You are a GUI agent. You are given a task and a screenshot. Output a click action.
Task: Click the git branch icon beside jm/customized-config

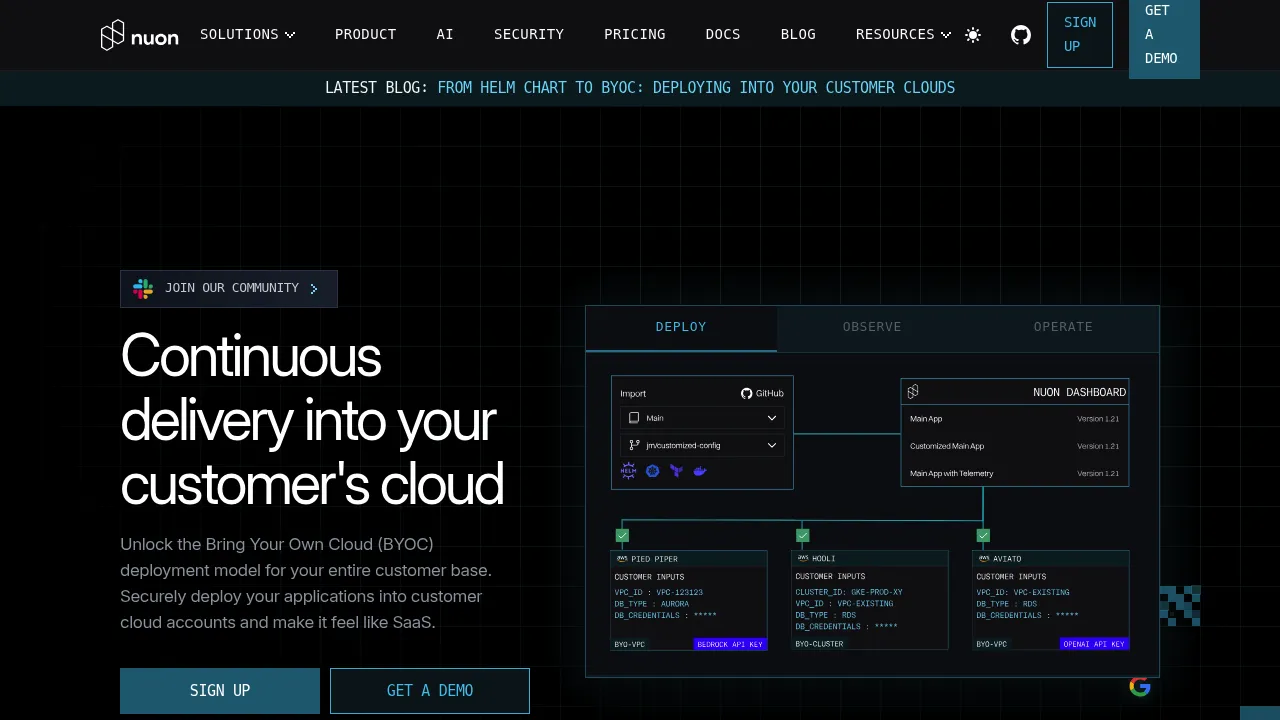(x=634, y=445)
